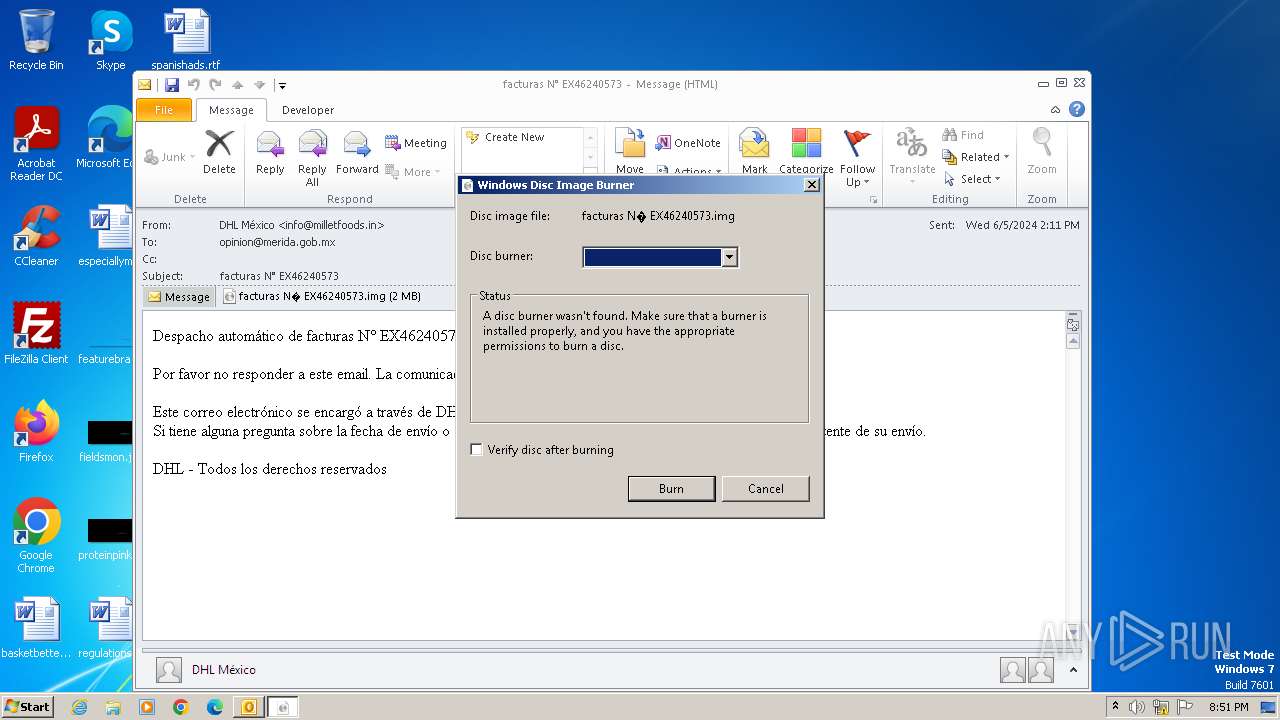Viewport: 1280px width, 720px height.
Task: Click Create New quick step
Action: pyautogui.click(x=521, y=137)
